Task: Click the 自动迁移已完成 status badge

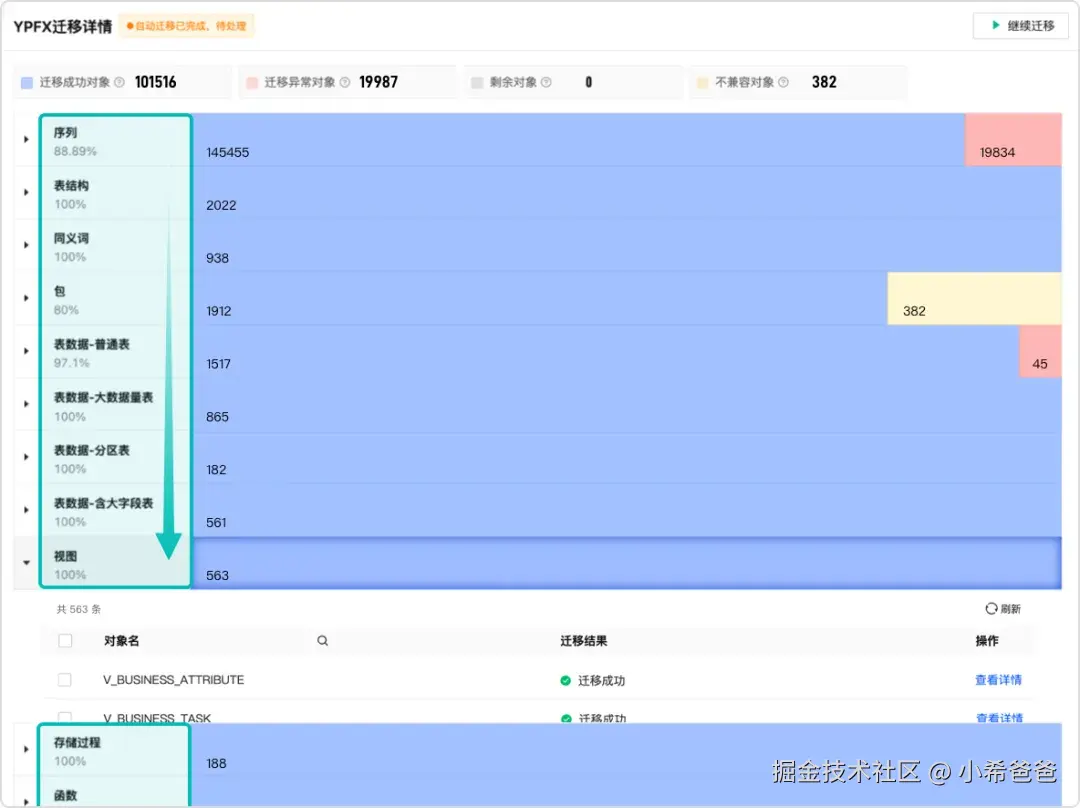Action: 187,26
